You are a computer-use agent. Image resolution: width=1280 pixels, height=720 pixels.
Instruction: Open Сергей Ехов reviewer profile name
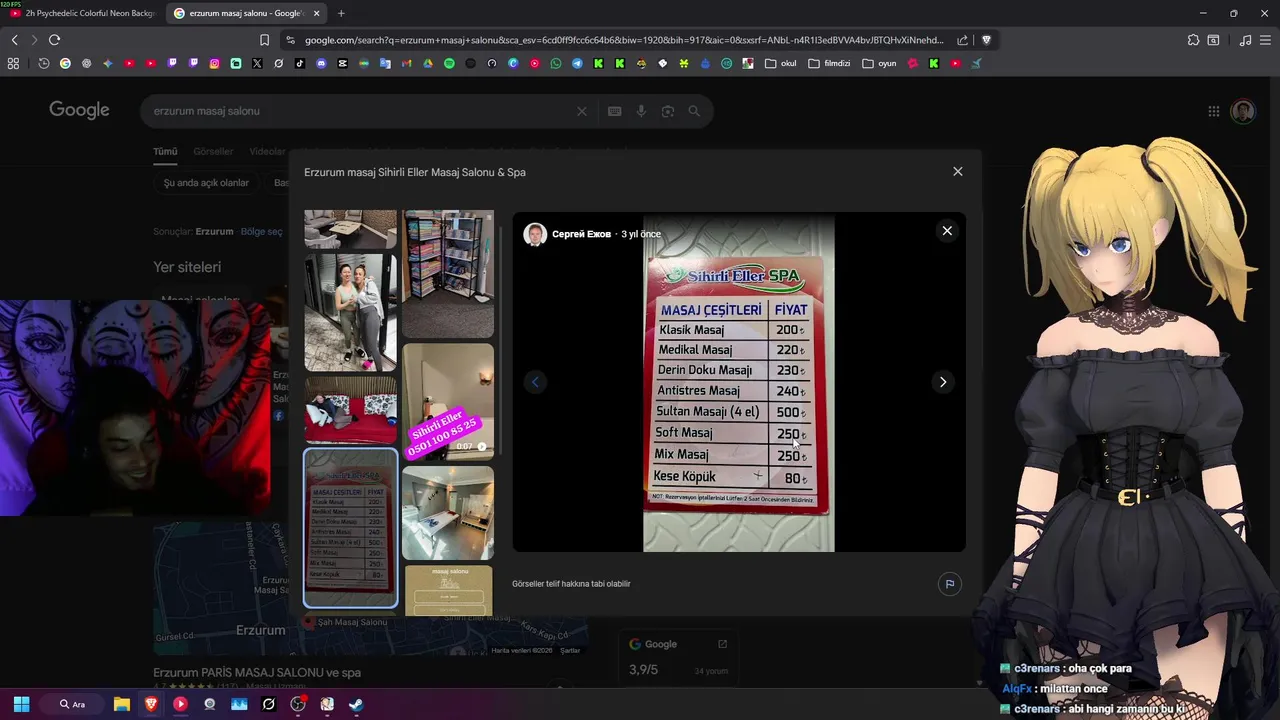click(x=581, y=234)
